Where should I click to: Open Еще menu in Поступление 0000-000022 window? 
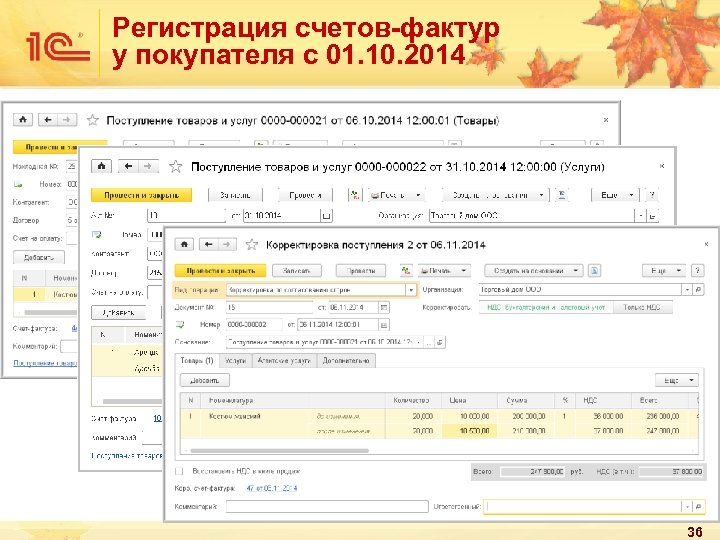[615, 195]
